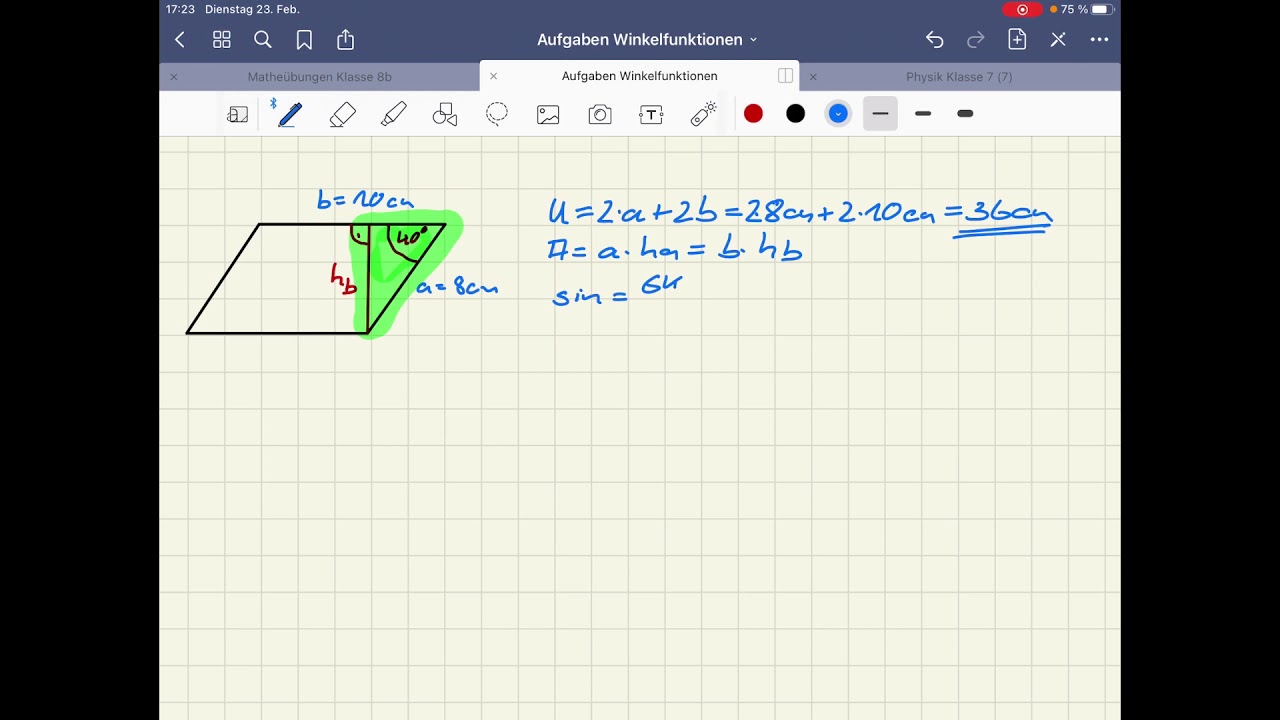Pick the thinnest stroke width

pyautogui.click(x=880, y=114)
